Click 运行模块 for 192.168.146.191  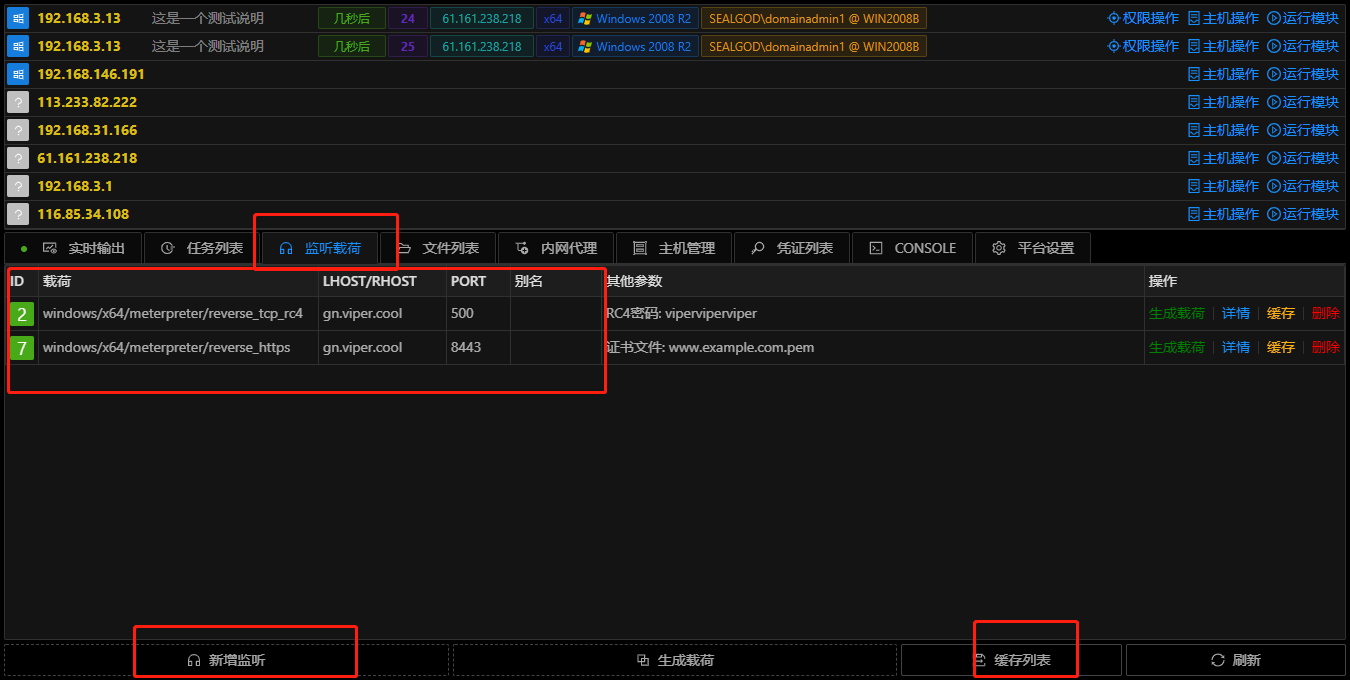click(x=1303, y=74)
